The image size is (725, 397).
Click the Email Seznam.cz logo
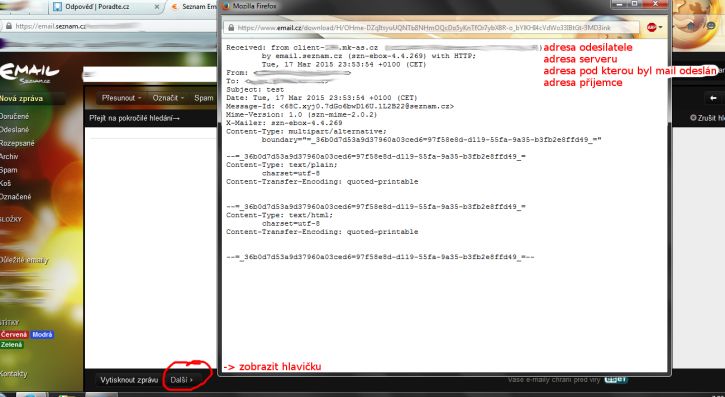click(x=30, y=74)
